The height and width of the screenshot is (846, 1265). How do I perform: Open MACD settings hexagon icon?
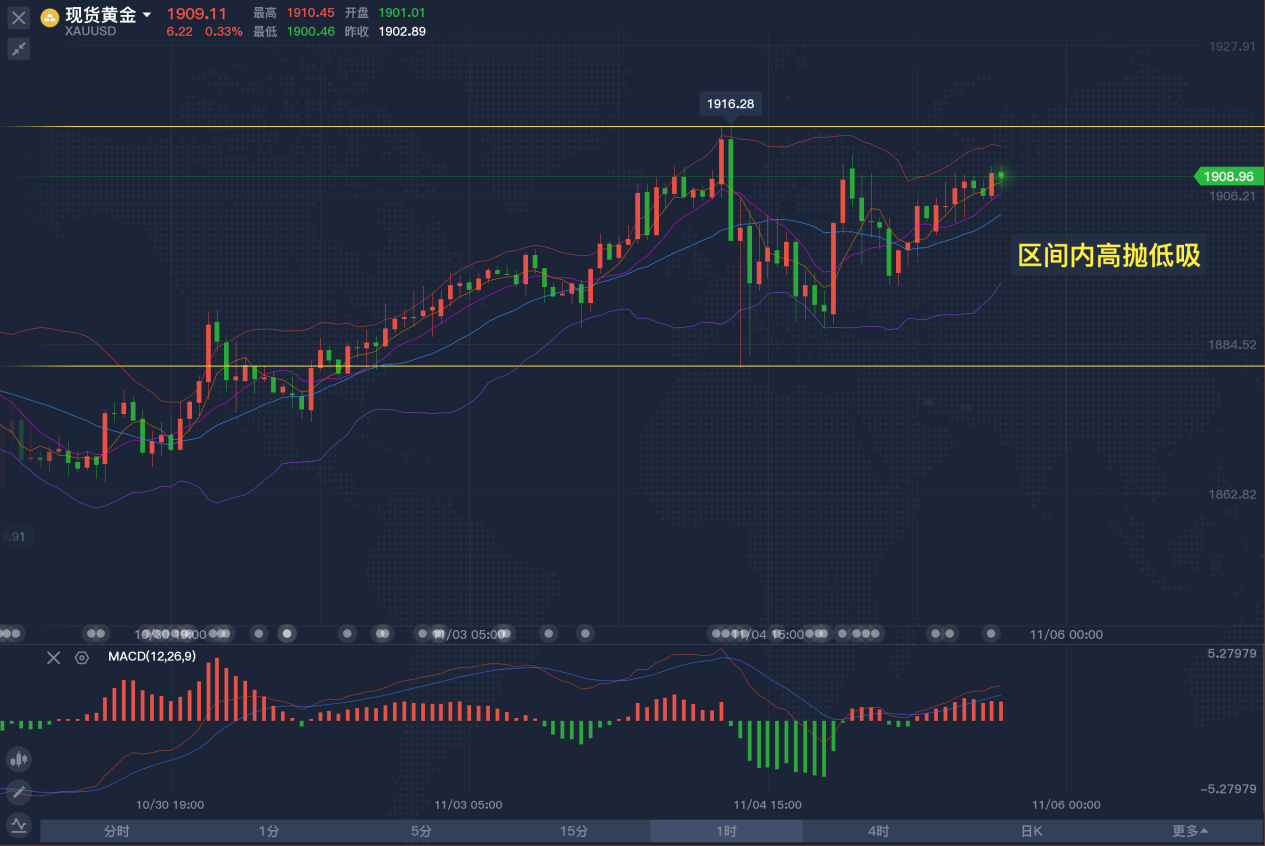coord(82,657)
